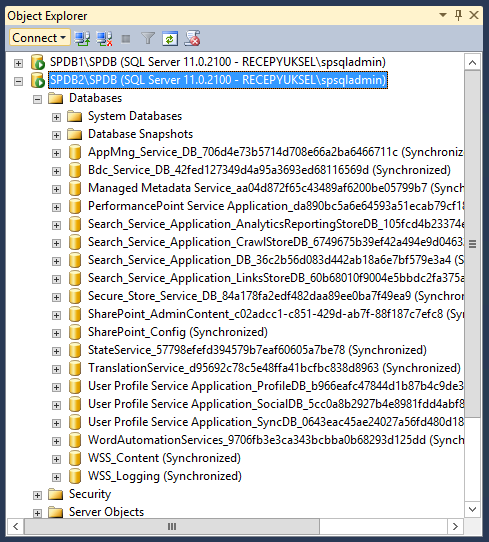489x542 pixels.
Task: Click the vertical scrollbar down arrow
Action: point(472,509)
